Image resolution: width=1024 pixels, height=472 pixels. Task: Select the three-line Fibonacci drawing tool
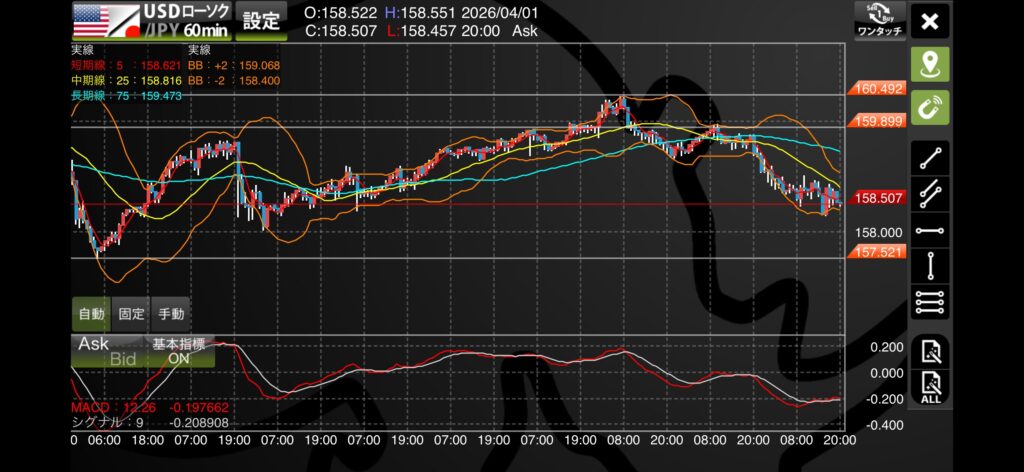pos(930,300)
